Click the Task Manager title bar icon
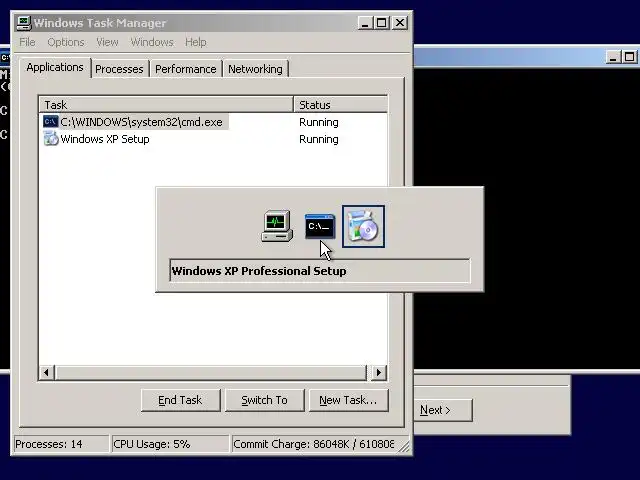The image size is (640, 480). 24,23
